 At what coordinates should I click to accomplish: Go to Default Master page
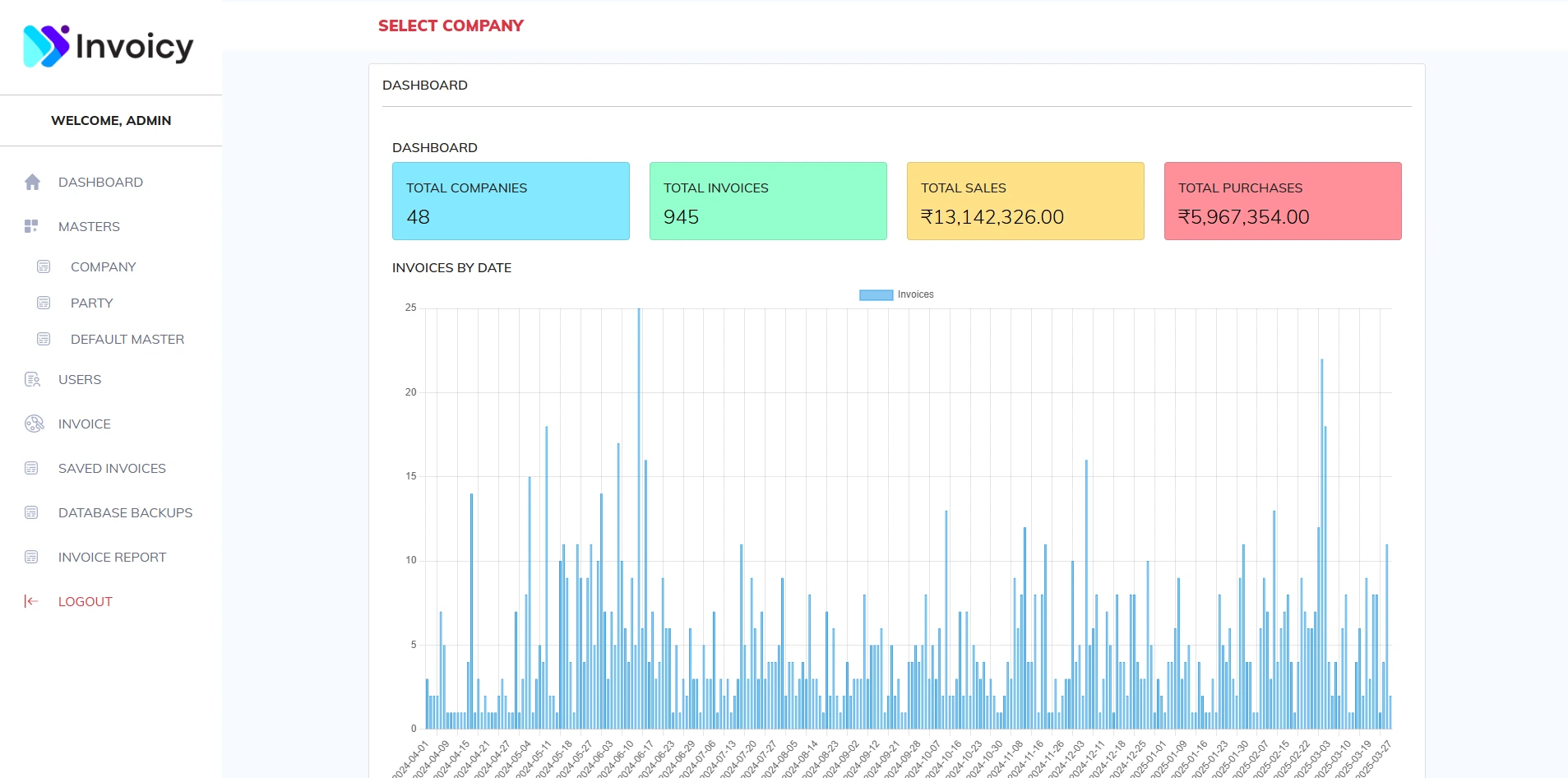127,340
